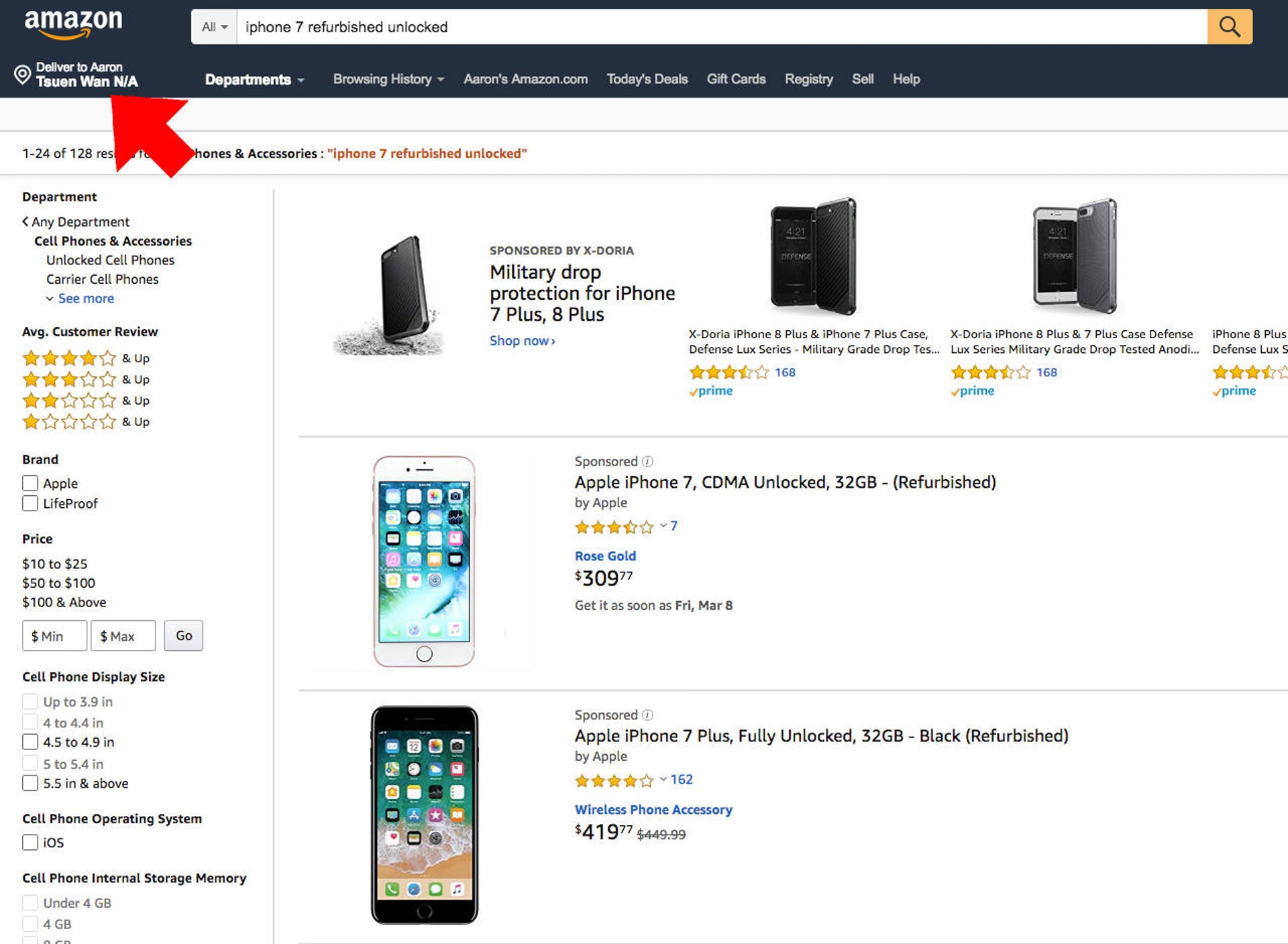Tick the 5.5 in & above display size

click(x=30, y=783)
